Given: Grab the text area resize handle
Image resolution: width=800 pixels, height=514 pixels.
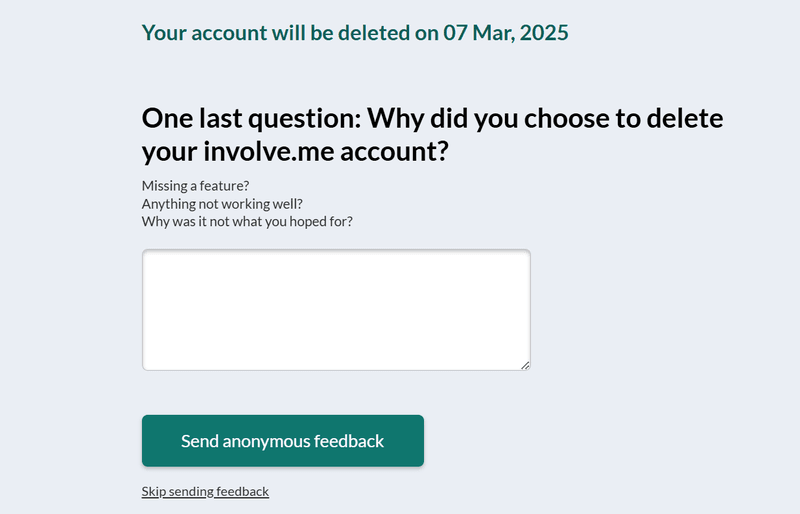Looking at the screenshot, I should coord(525,365).
